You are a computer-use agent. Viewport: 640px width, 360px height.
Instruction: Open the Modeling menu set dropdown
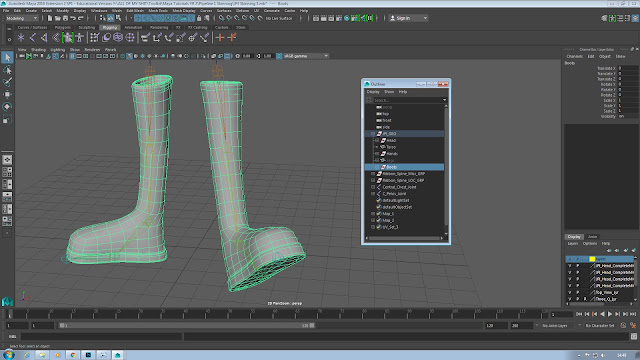point(21,18)
